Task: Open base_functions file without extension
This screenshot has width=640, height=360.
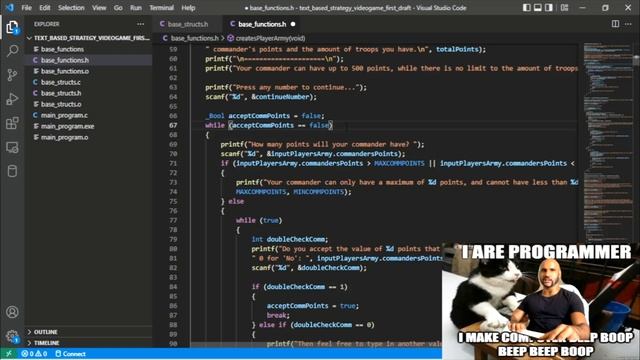Action: (x=89, y=49)
